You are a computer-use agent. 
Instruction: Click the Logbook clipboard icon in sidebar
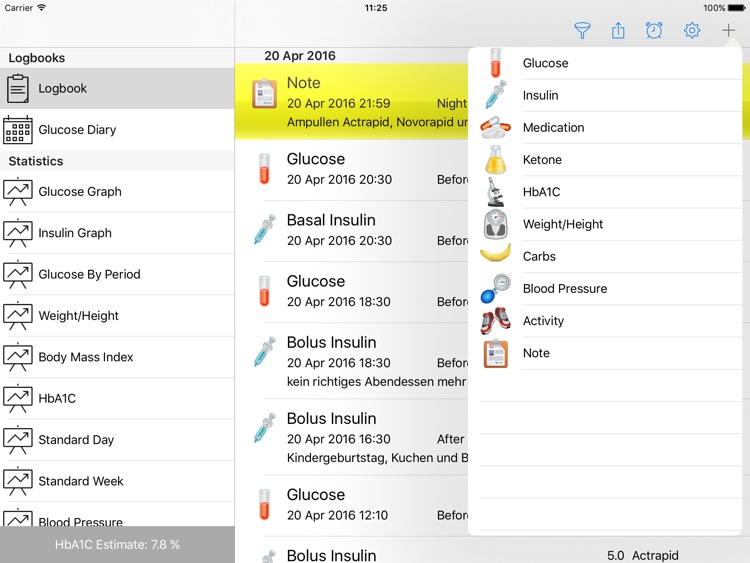click(x=18, y=88)
